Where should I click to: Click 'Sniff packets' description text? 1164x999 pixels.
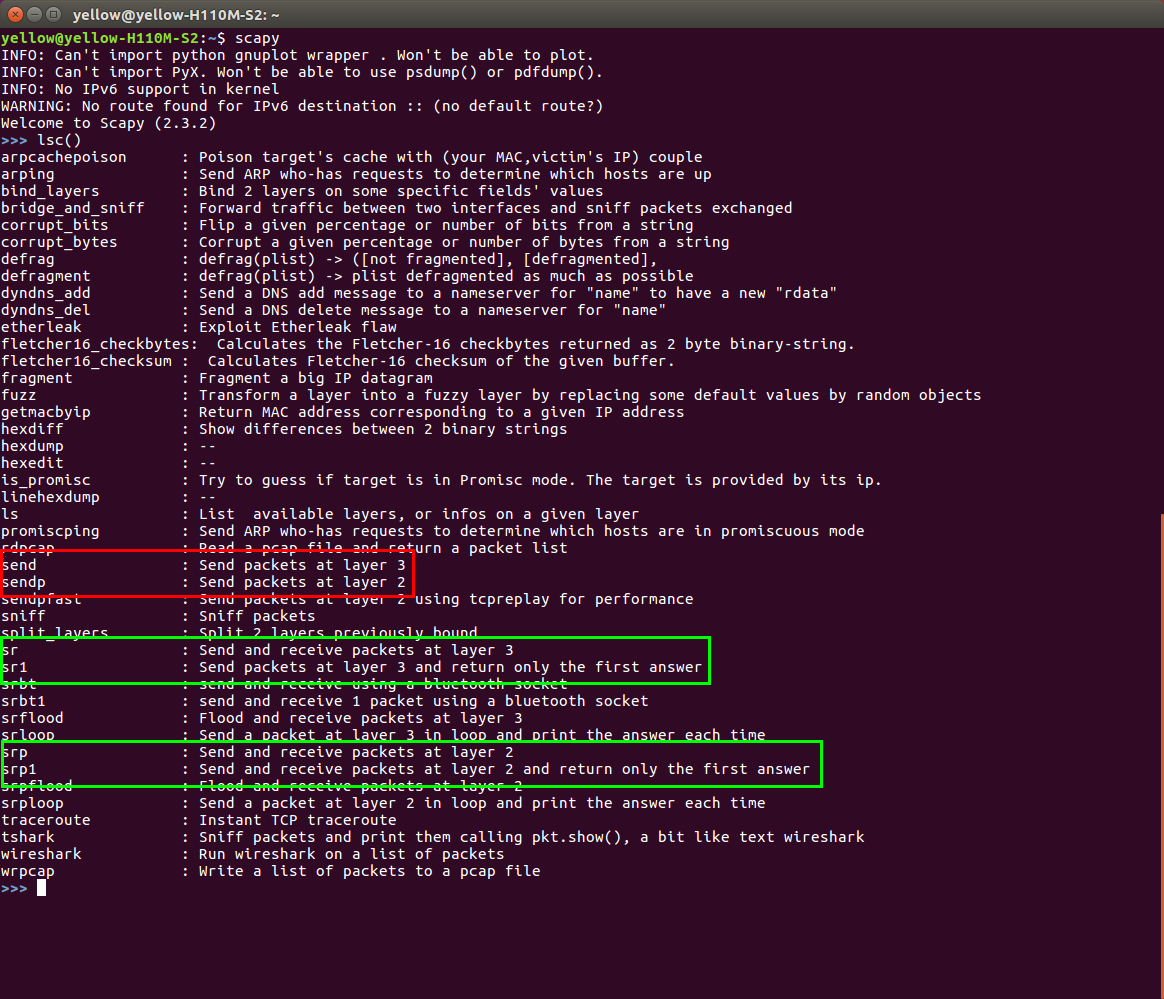pyautogui.click(x=257, y=616)
